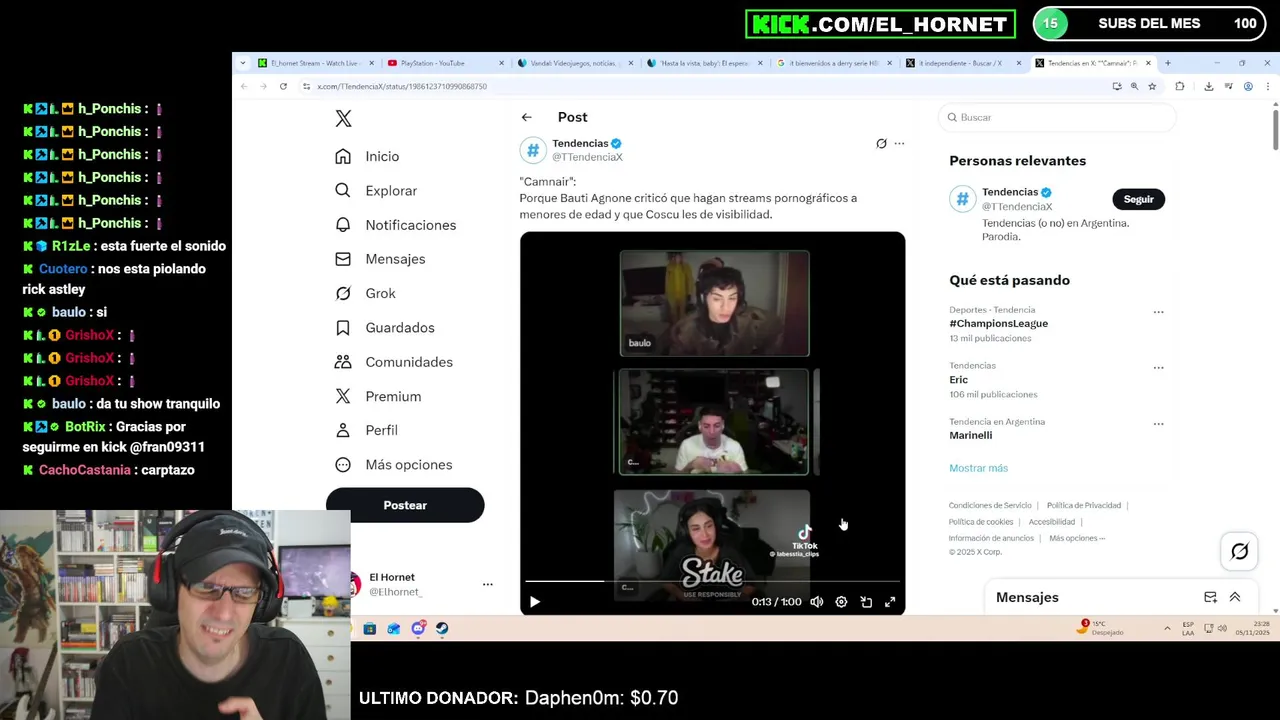Enter video fullscreen mode
This screenshot has width=1280, height=720.
pyautogui.click(x=890, y=602)
